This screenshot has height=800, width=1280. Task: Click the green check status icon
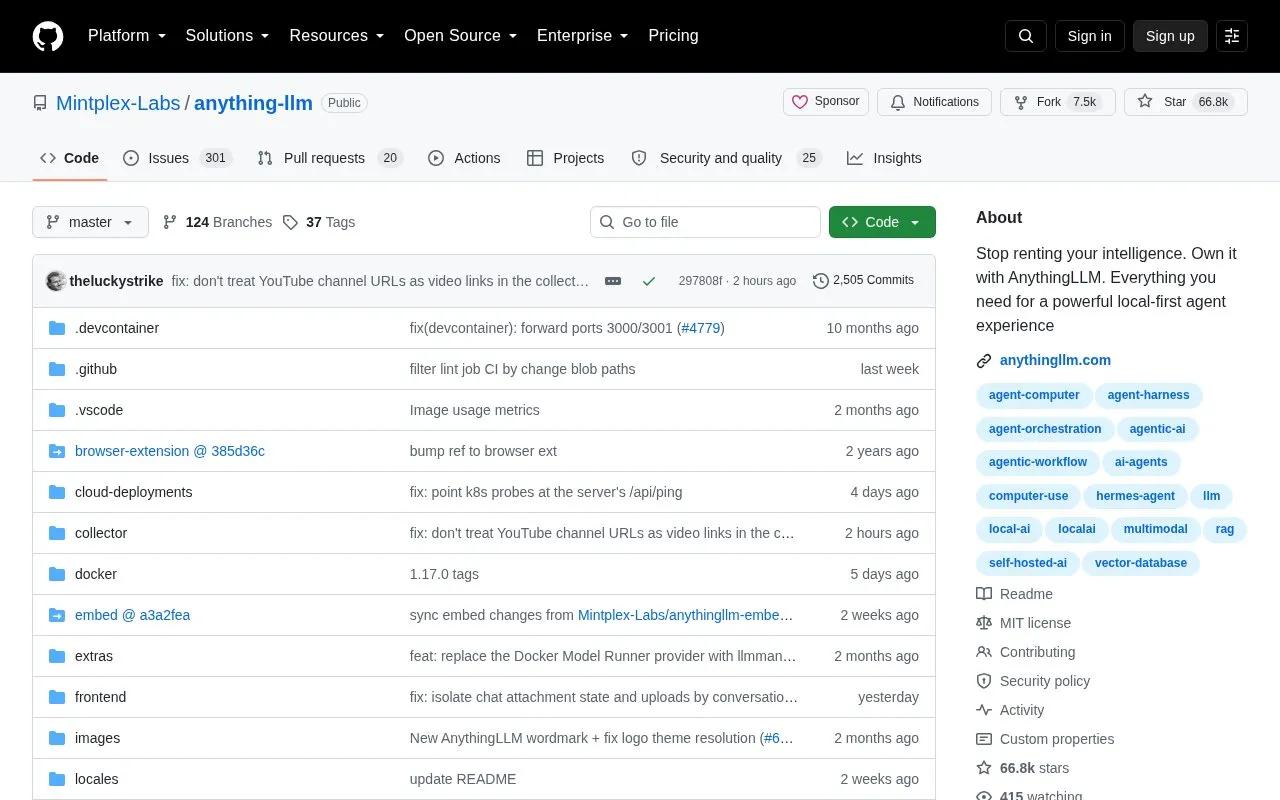click(649, 281)
